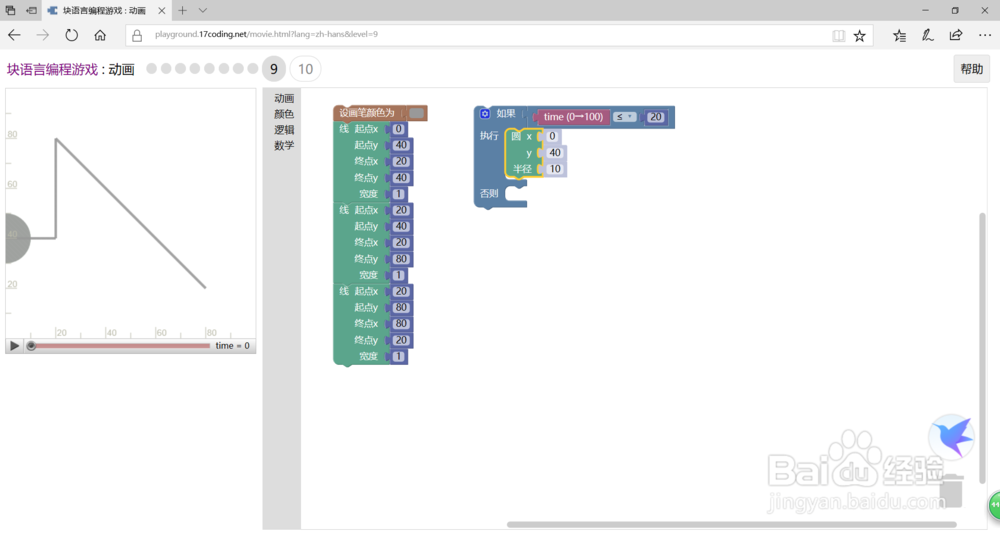Edit the comparison value 20
Image resolution: width=1000 pixels, height=536 pixels.
[656, 117]
